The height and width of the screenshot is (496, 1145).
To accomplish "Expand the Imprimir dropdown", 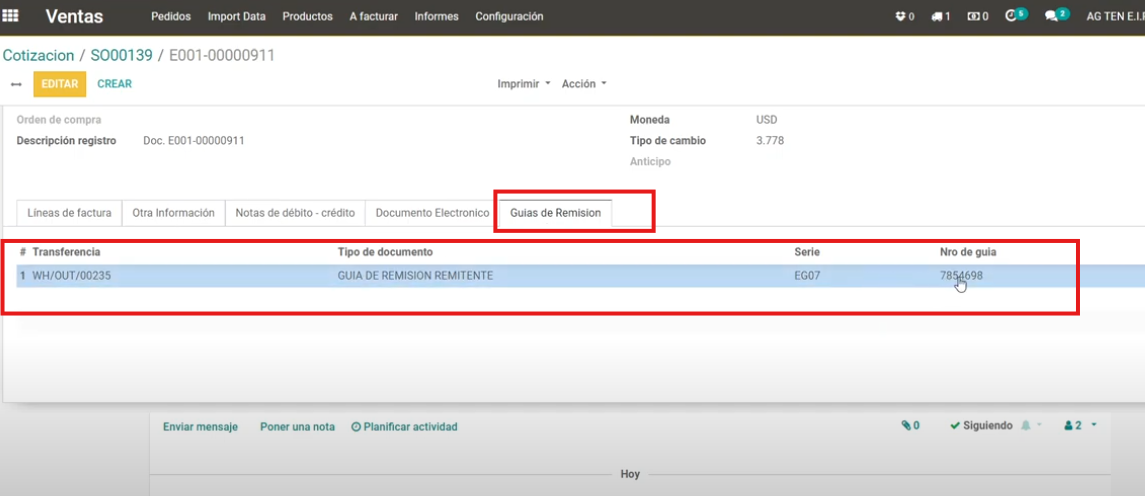I will (x=524, y=84).
